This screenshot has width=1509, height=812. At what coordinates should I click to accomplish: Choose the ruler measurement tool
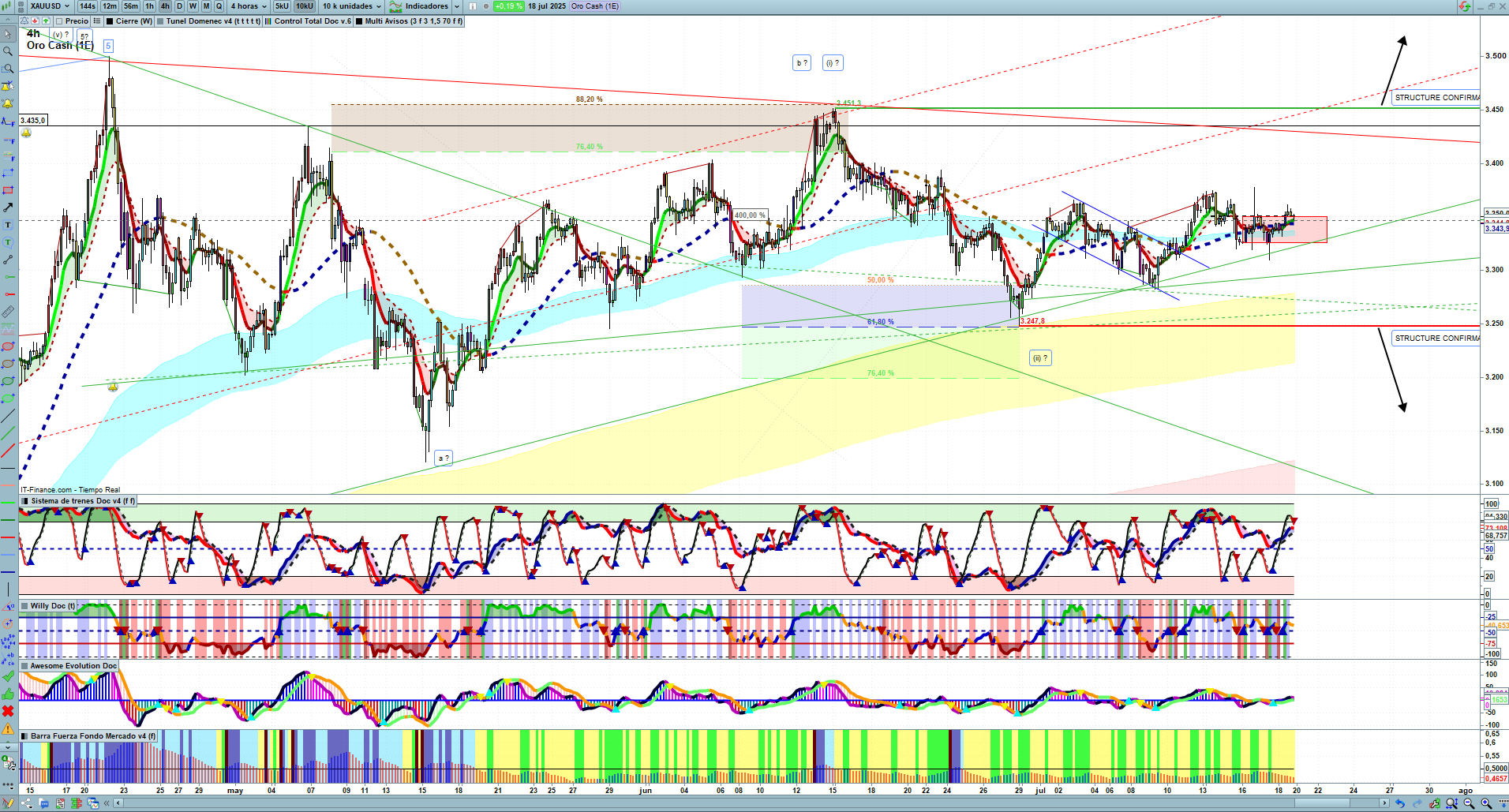tap(8, 312)
